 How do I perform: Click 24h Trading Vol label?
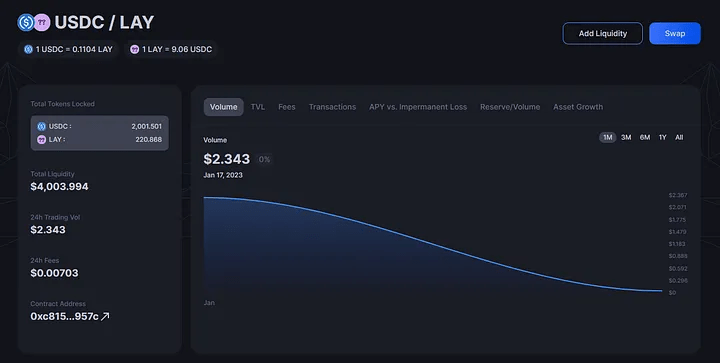click(55, 217)
